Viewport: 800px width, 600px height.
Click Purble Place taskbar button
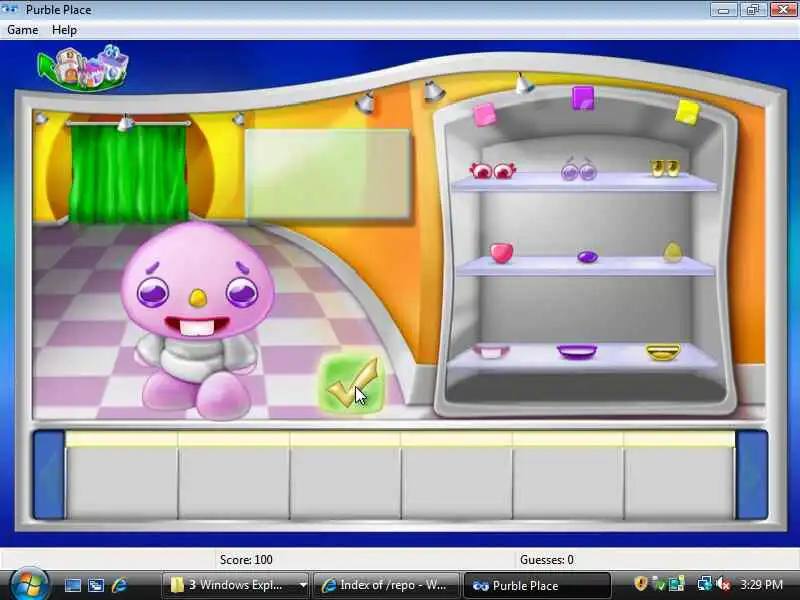pos(537,585)
